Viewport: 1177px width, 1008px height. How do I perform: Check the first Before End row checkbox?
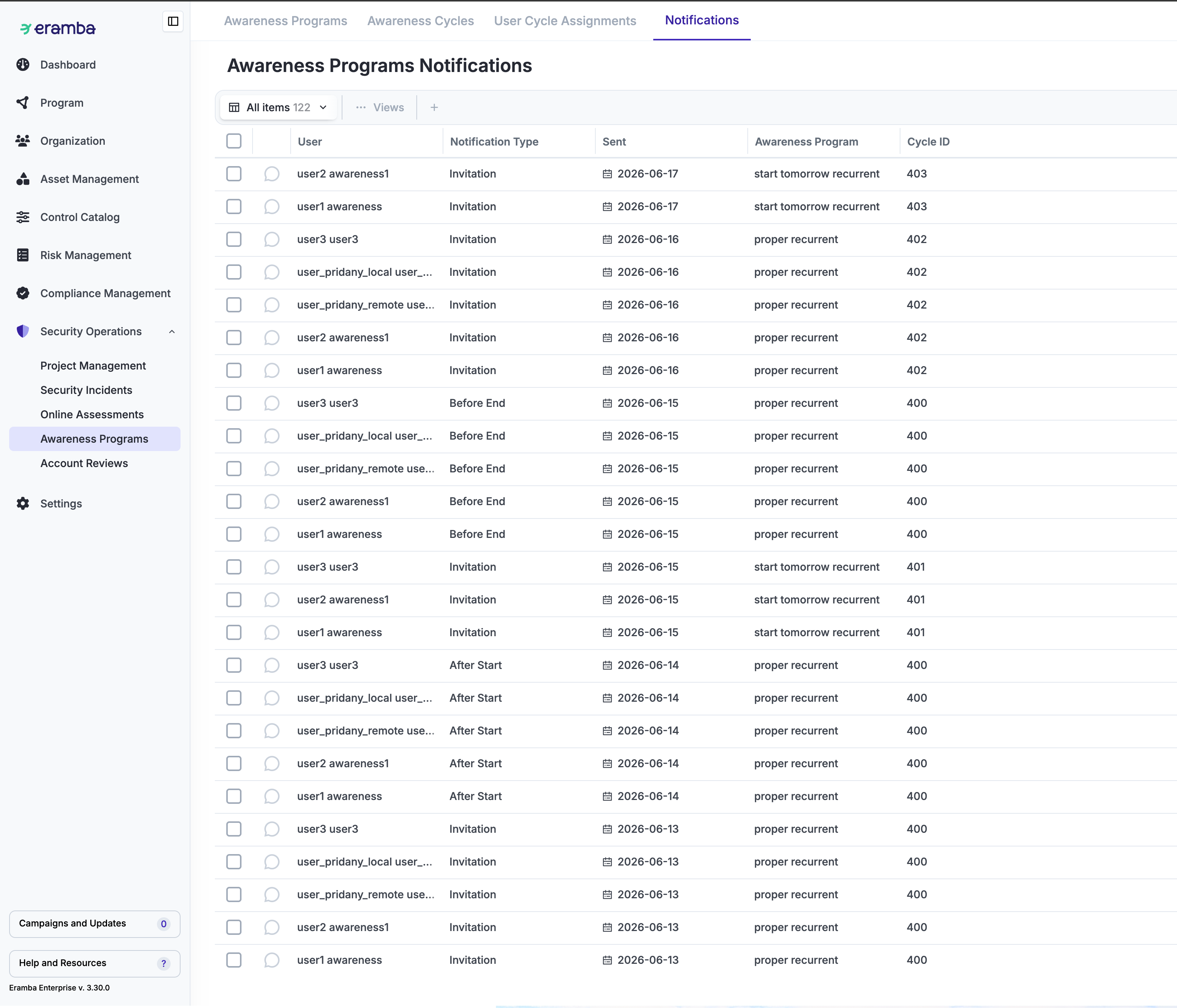[234, 403]
